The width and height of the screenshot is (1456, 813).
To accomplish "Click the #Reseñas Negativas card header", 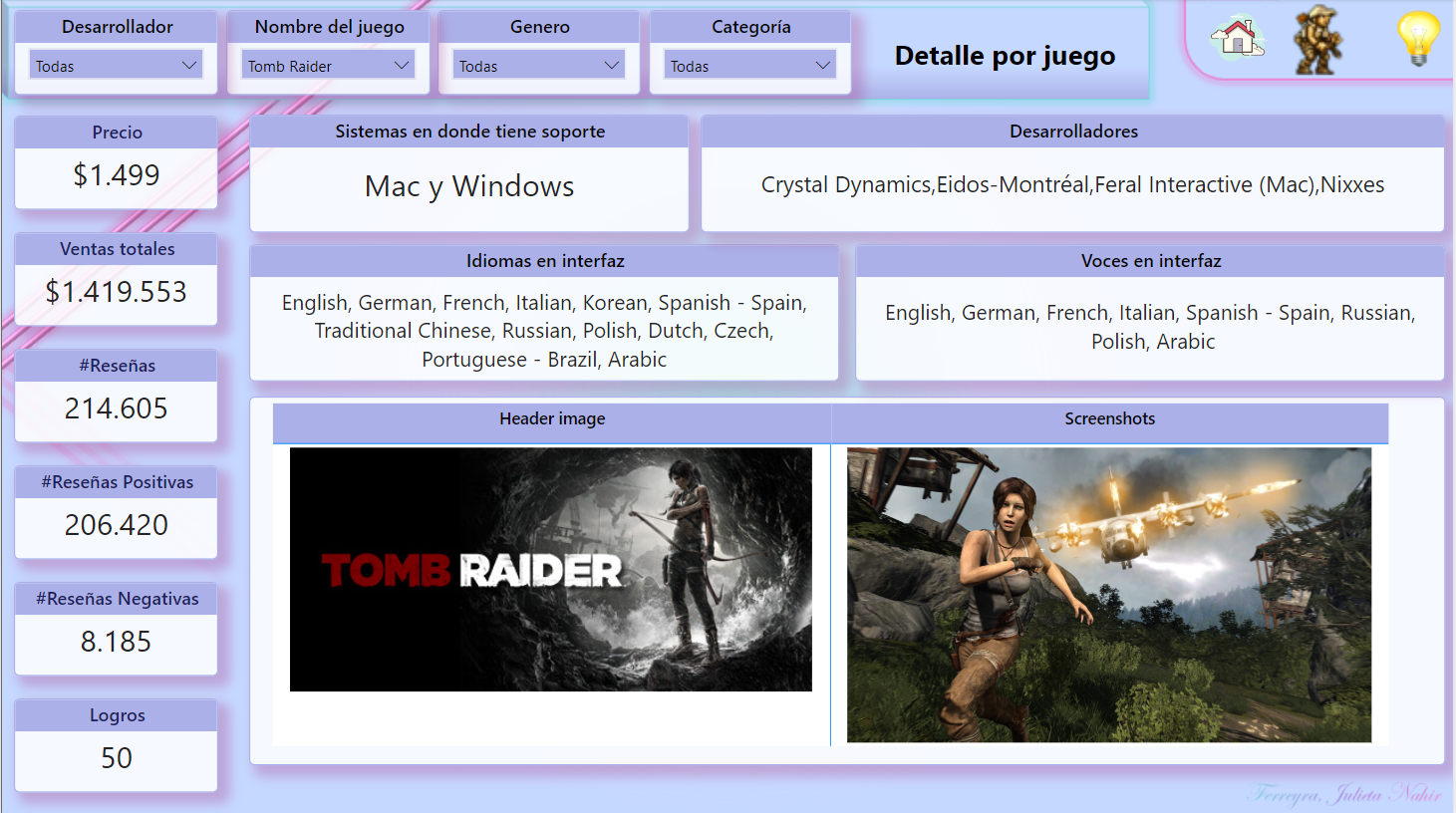I will [x=117, y=599].
